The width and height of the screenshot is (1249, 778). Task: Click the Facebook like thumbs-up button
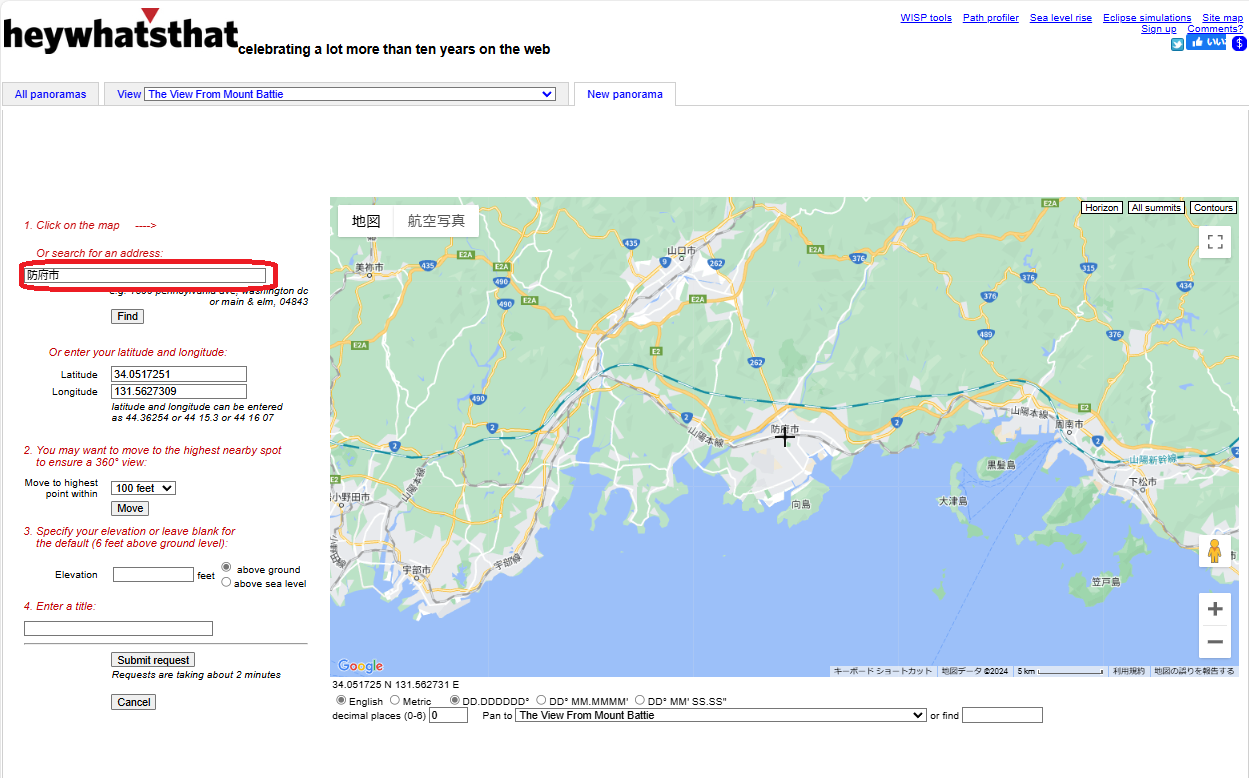1206,43
